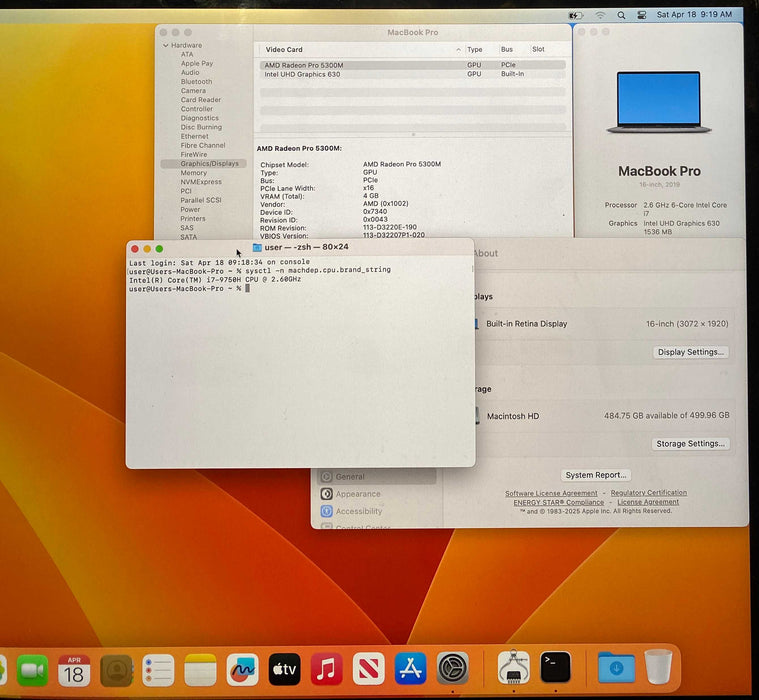Open the Trash in the Dock

point(659,667)
